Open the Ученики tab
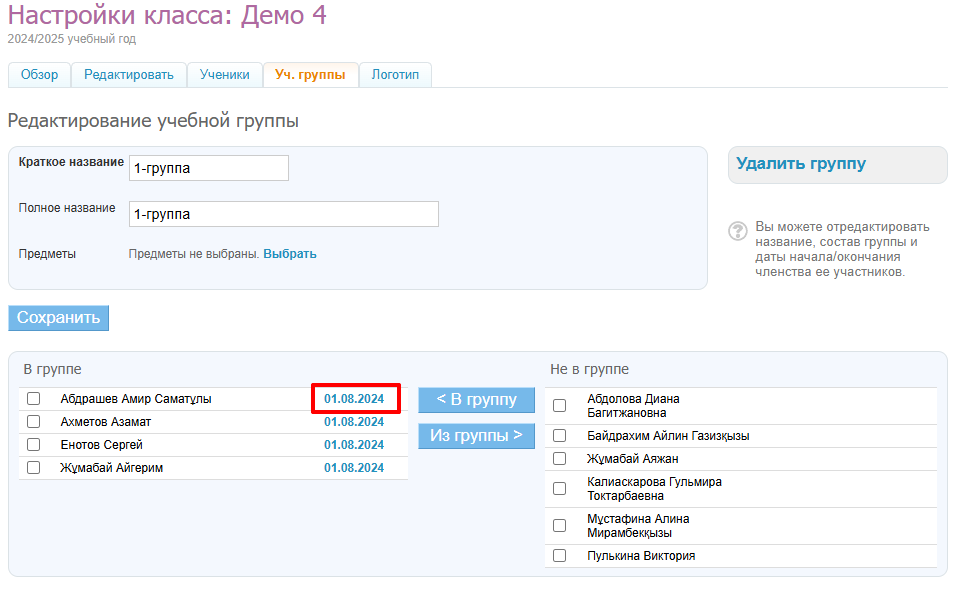Screen dimensions: 958x592 (x=224, y=75)
